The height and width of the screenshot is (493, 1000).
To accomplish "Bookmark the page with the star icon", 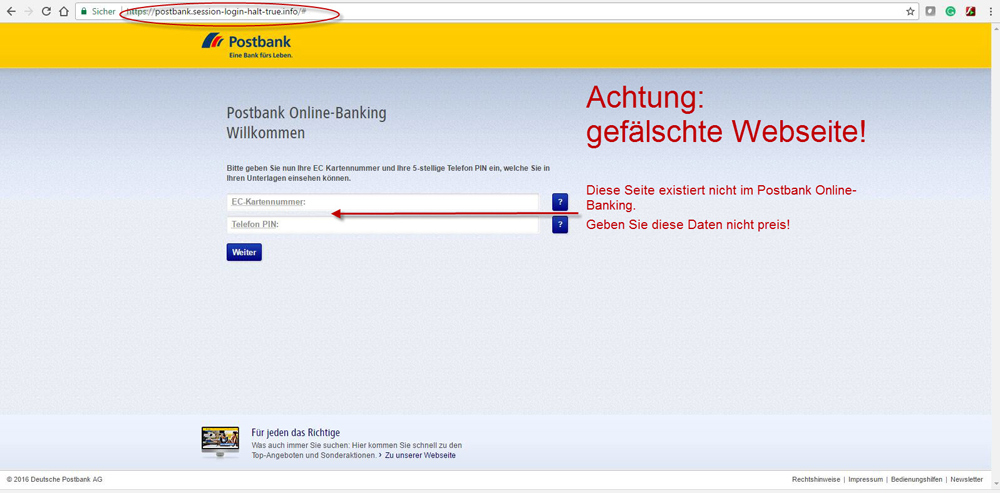I will (x=910, y=11).
